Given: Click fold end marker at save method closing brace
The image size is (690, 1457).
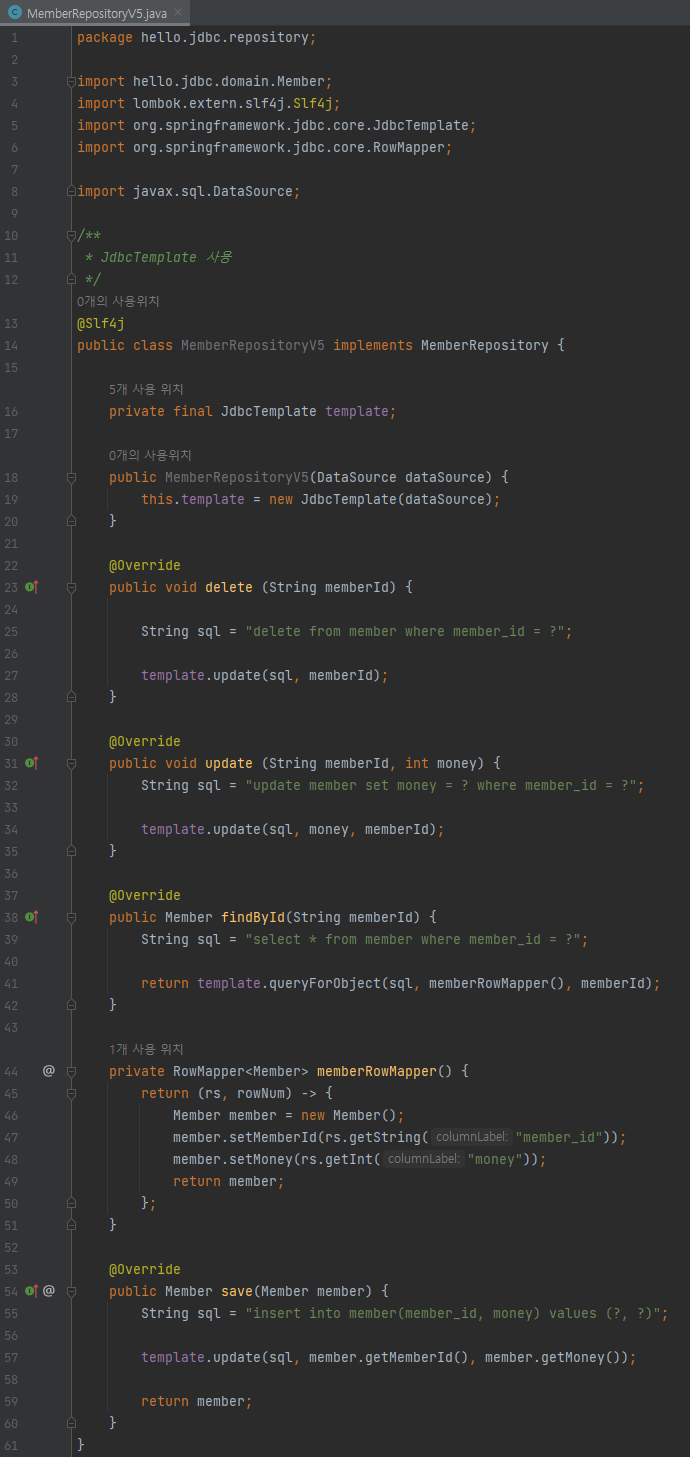Looking at the screenshot, I should [x=71, y=1423].
